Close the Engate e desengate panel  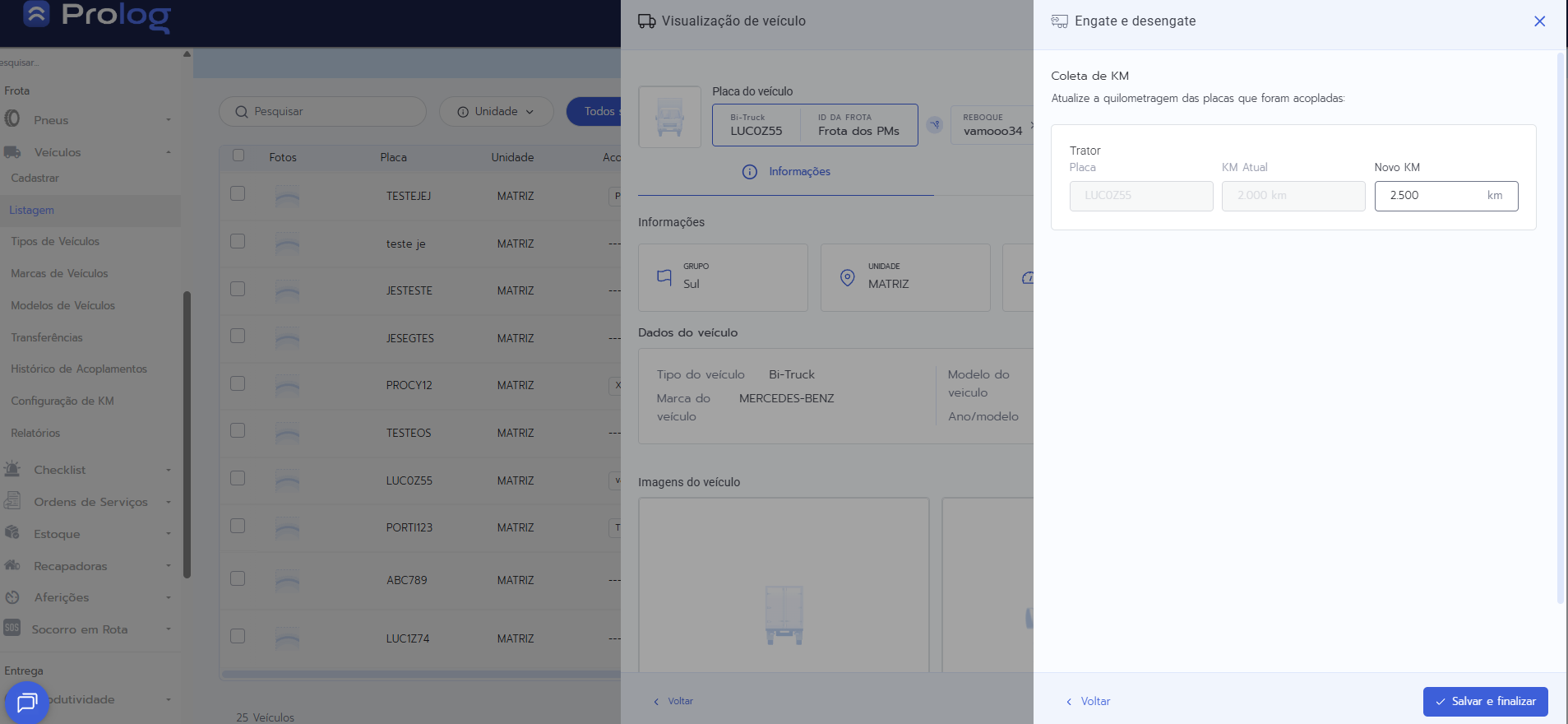point(1539,21)
